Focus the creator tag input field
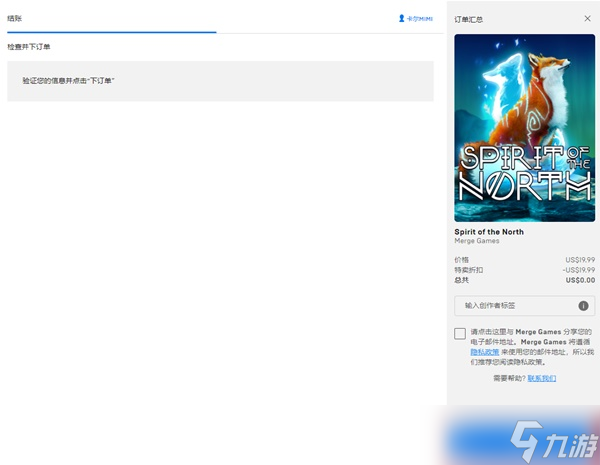 (x=524, y=305)
